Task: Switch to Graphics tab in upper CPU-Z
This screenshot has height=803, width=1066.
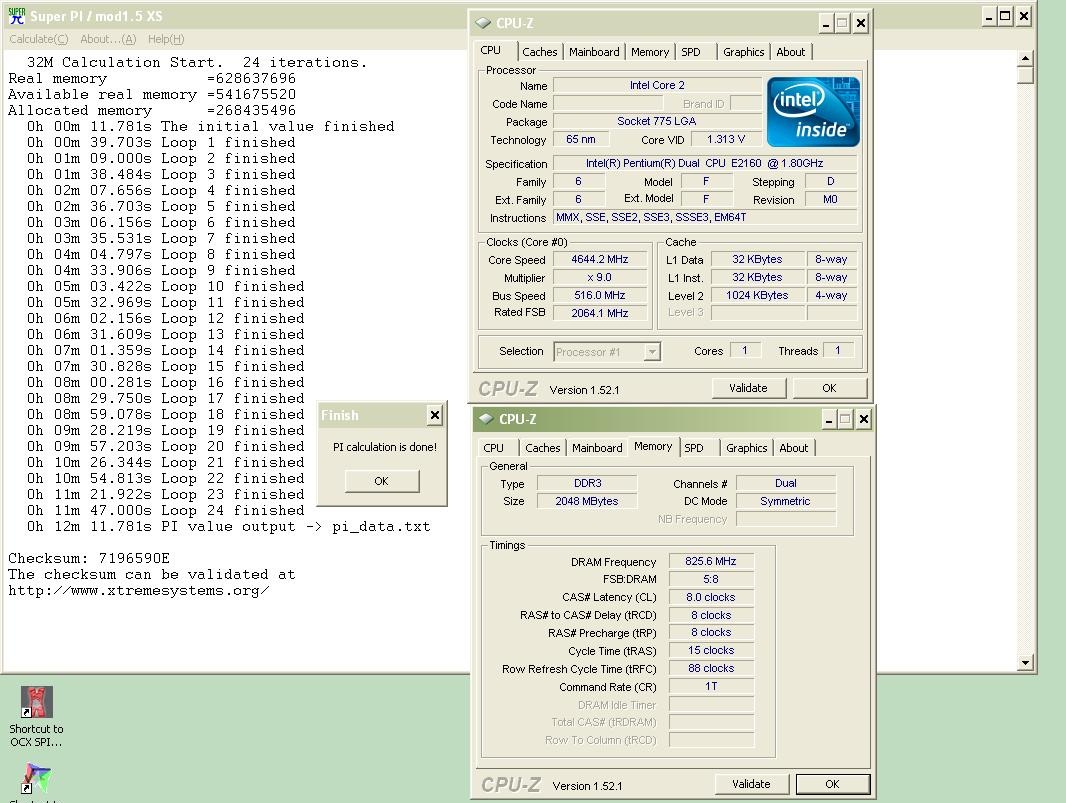Action: 743,52
